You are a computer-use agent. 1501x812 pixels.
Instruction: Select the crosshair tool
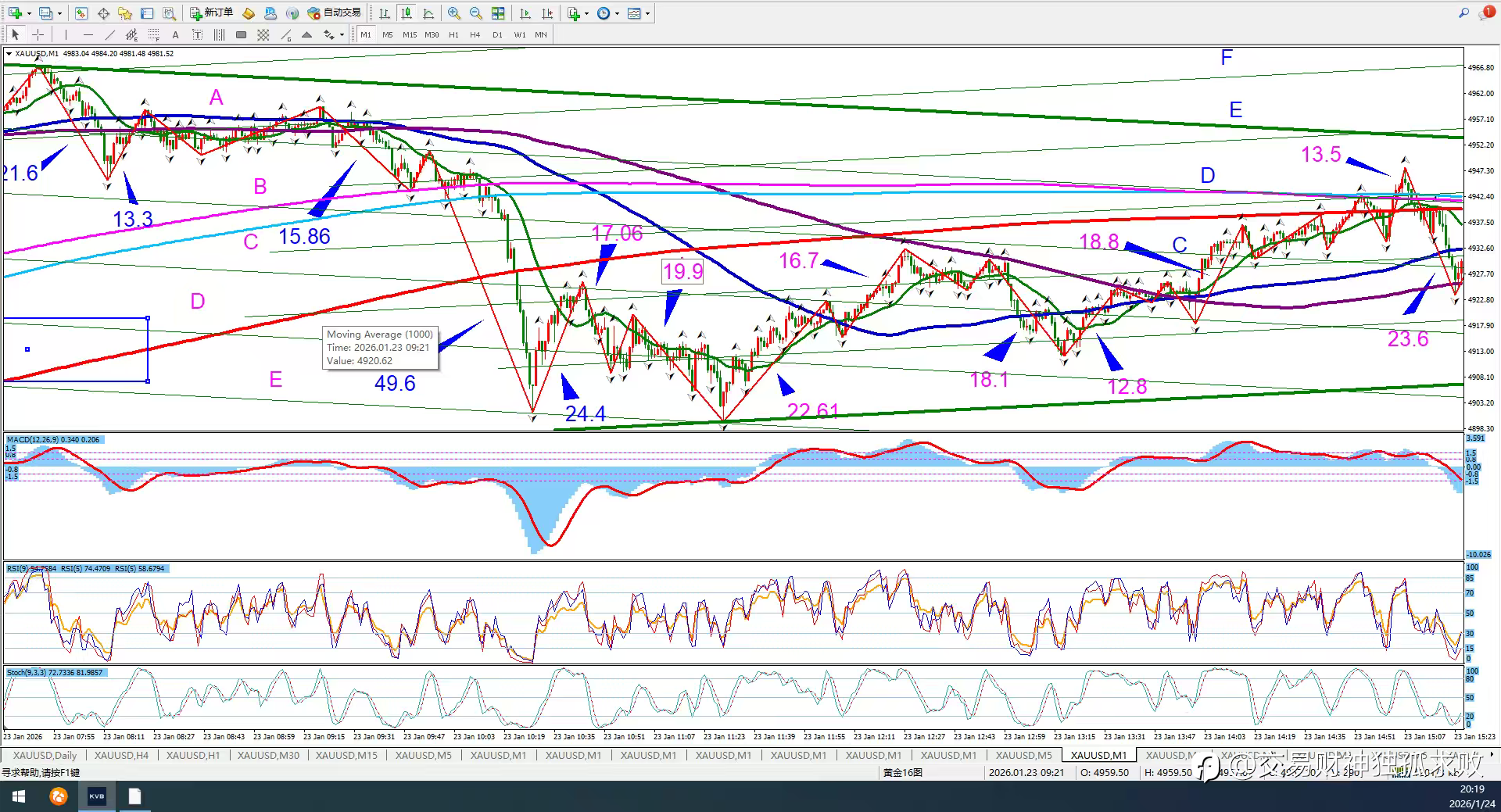click(38, 34)
